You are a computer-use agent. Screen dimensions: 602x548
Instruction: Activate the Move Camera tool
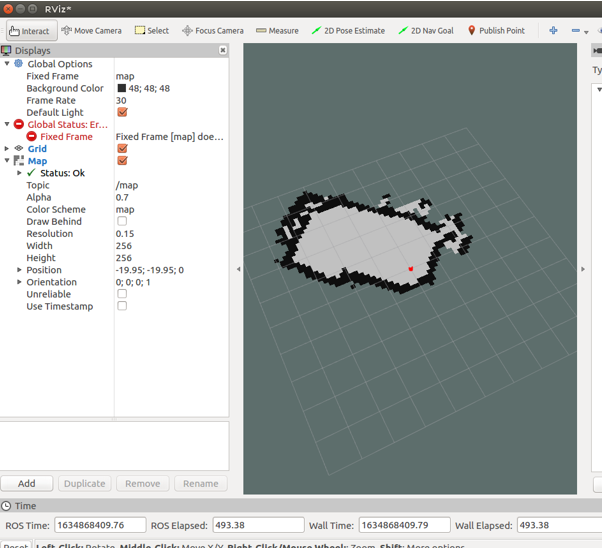(91, 31)
